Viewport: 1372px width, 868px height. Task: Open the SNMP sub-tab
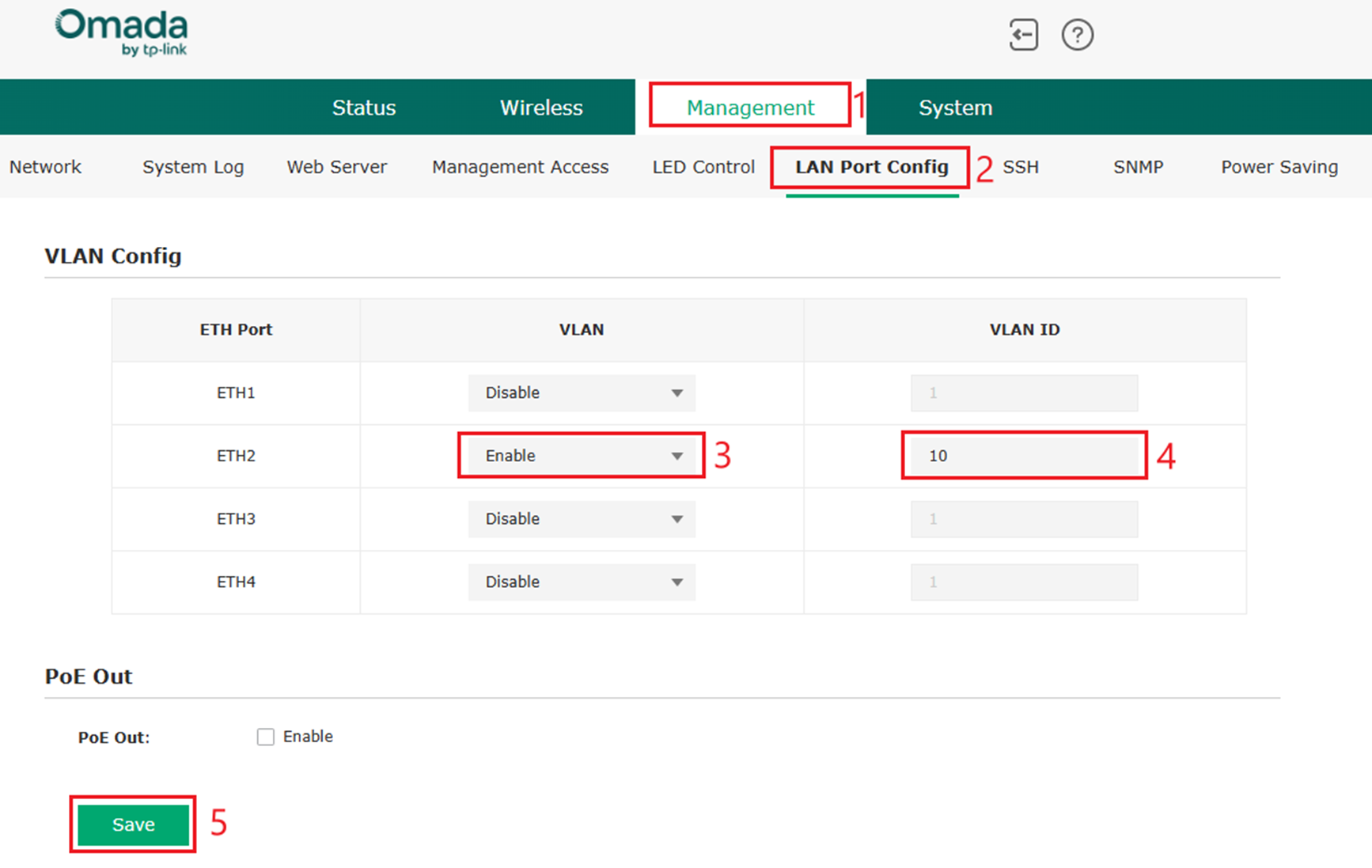[1138, 167]
